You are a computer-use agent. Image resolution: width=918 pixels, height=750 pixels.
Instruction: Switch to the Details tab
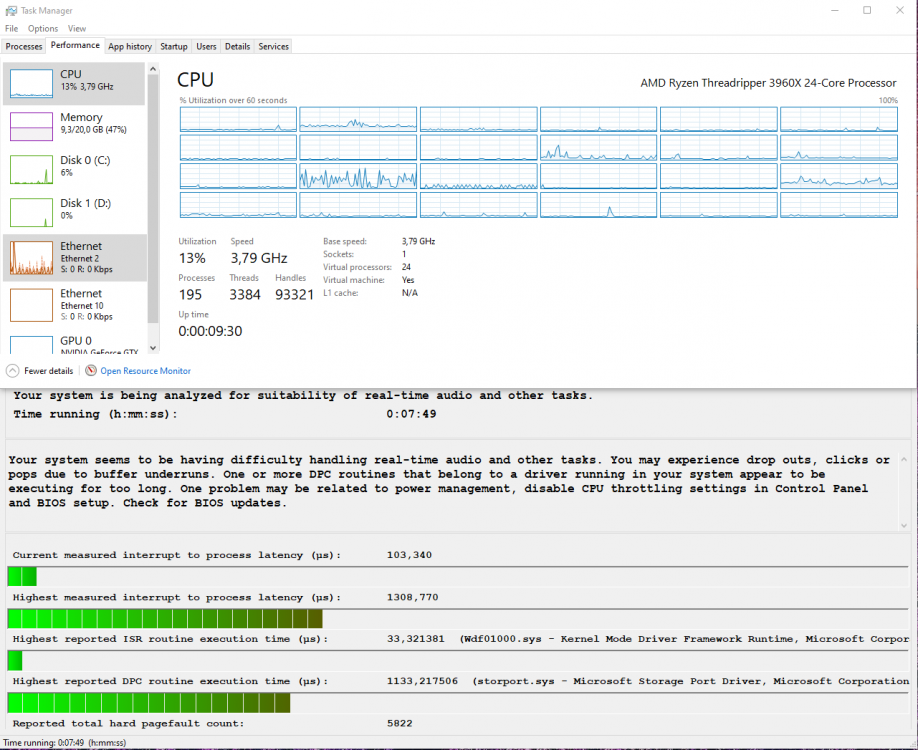coord(237,46)
